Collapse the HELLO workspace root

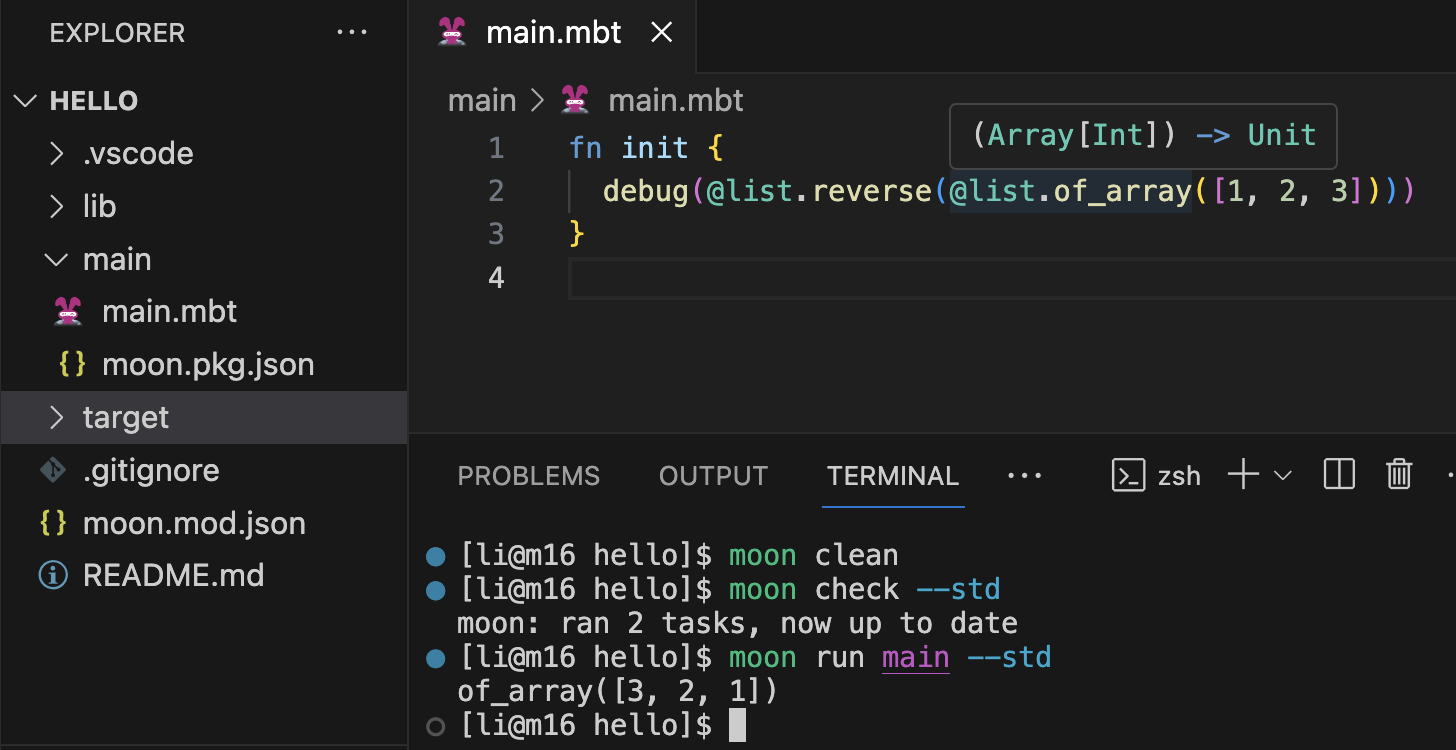(93, 101)
